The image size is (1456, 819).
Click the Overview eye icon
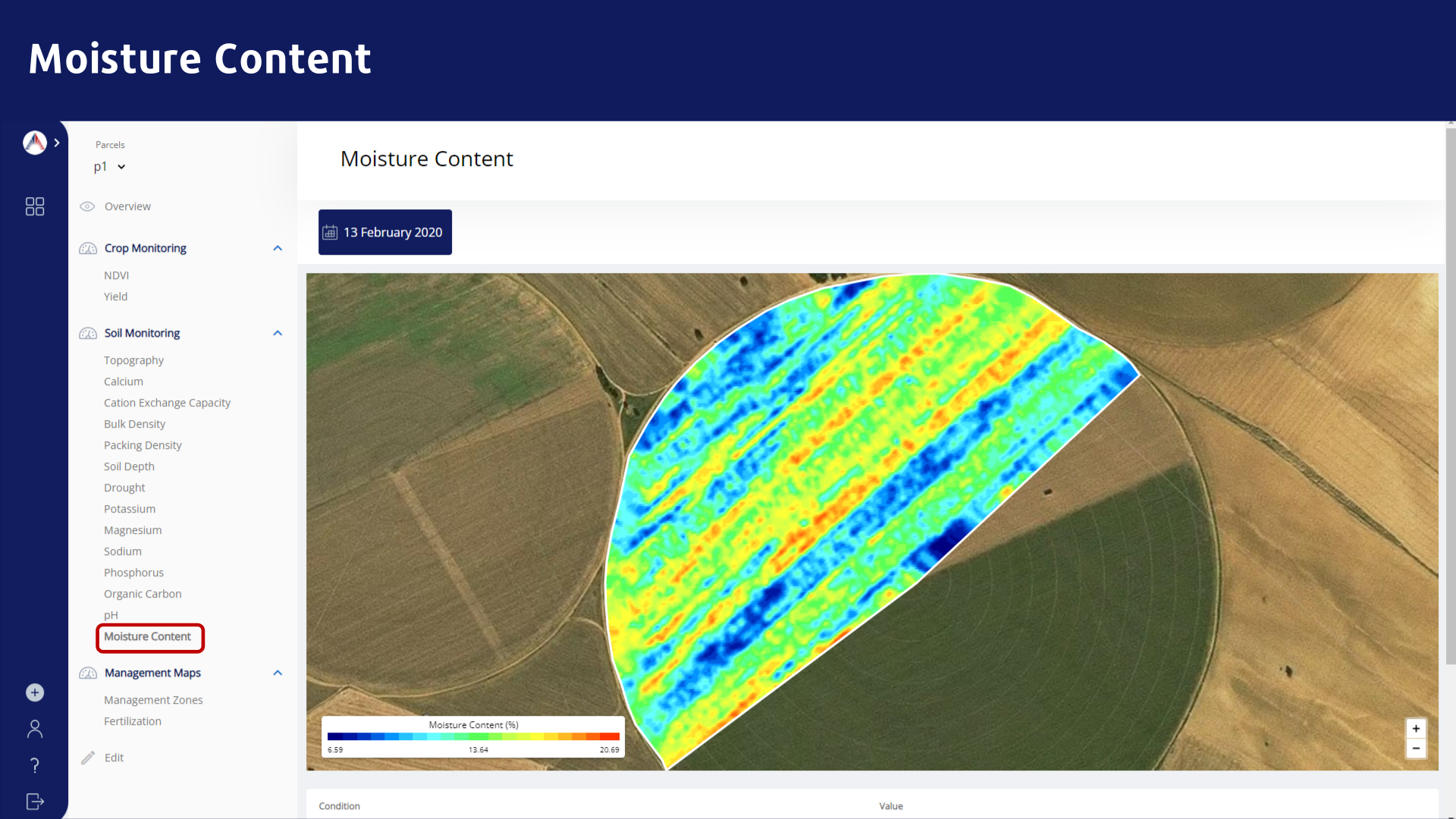click(87, 206)
